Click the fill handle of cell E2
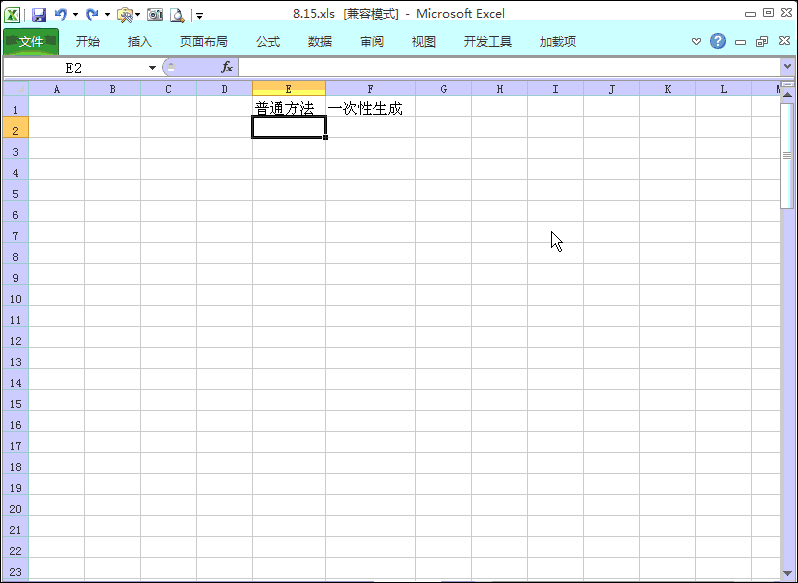Image resolution: width=798 pixels, height=583 pixels. point(325,137)
